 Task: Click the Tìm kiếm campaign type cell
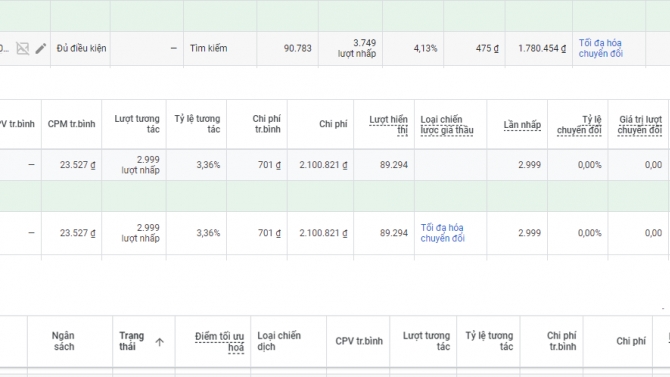pyautogui.click(x=209, y=48)
